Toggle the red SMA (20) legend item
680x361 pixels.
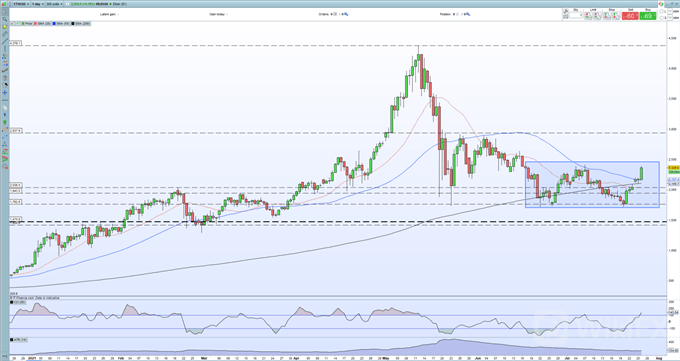[x=42, y=23]
